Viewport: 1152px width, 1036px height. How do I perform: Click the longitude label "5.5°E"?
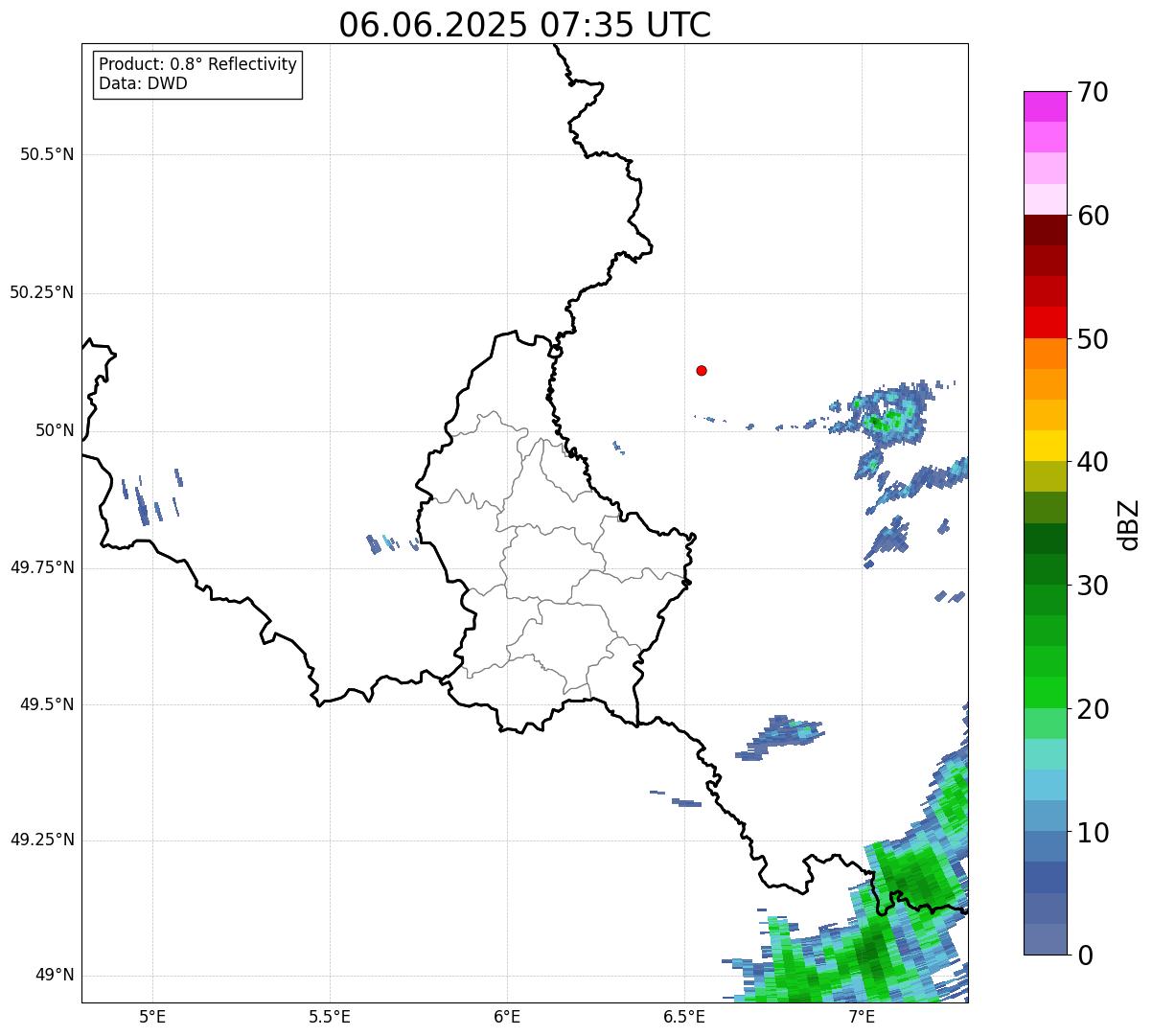tap(330, 1017)
